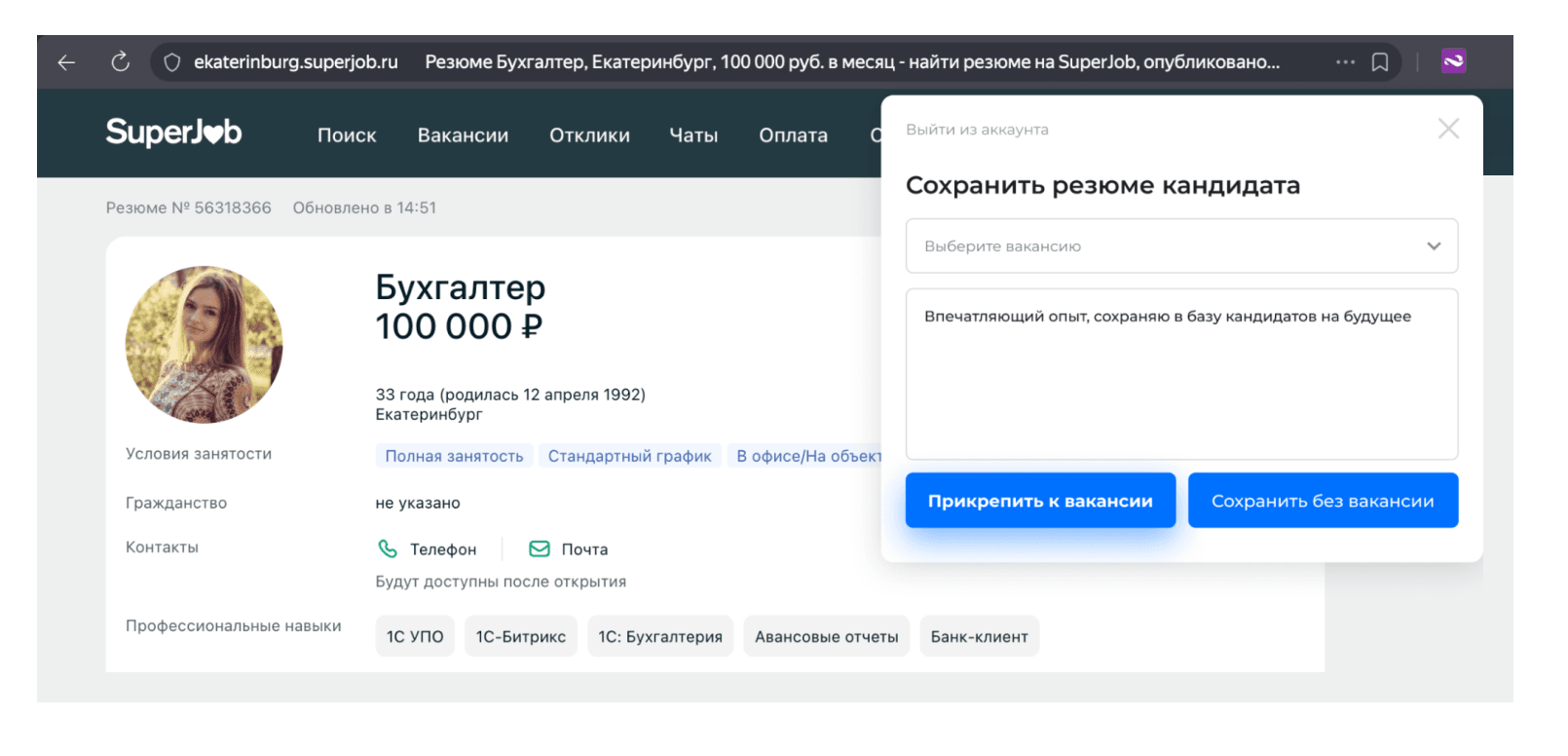Reload the page with refresh icon
This screenshot has height=756, width=1568.
pos(120,62)
